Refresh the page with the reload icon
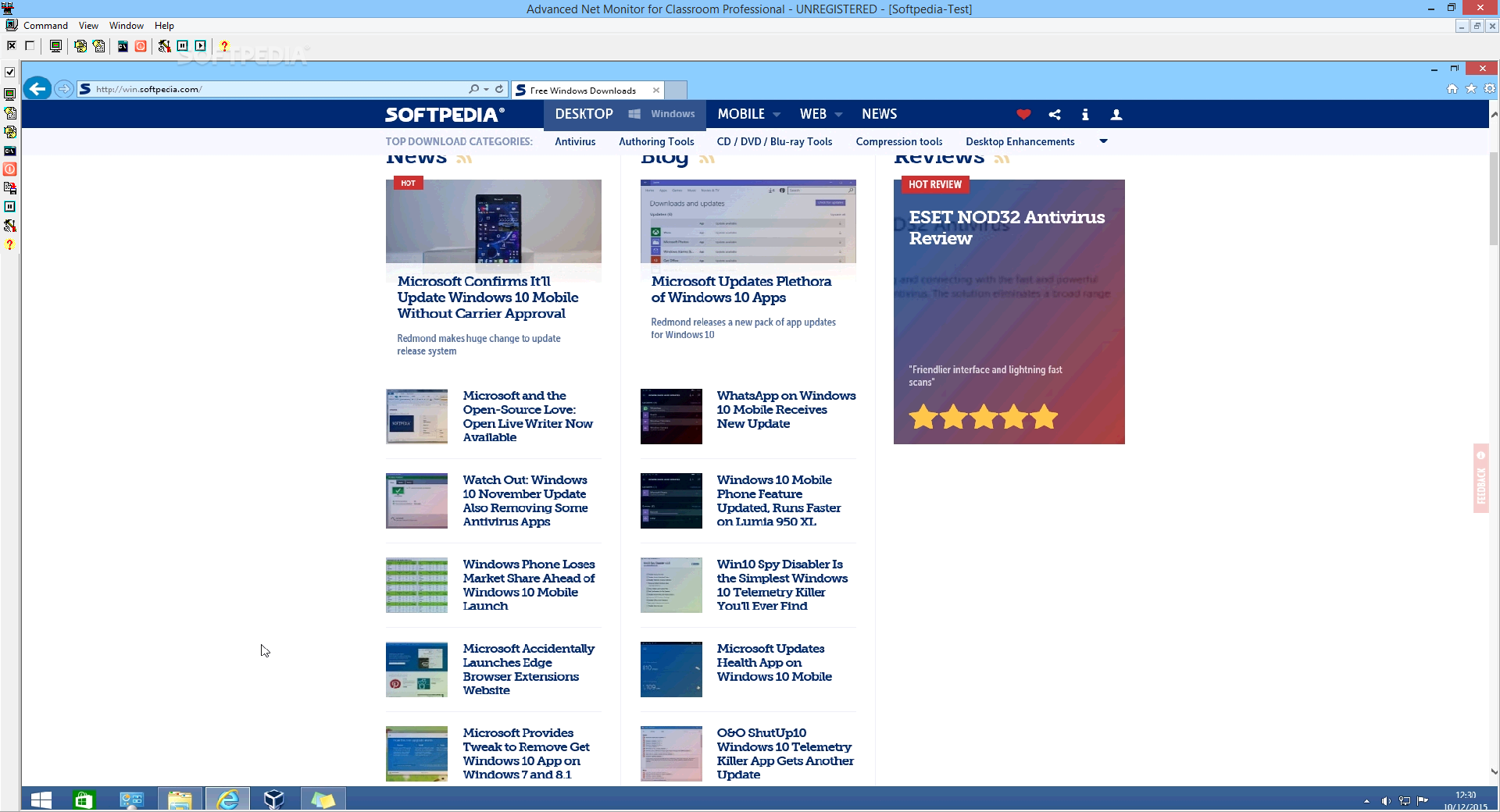Image resolution: width=1500 pixels, height=812 pixels. click(499, 89)
